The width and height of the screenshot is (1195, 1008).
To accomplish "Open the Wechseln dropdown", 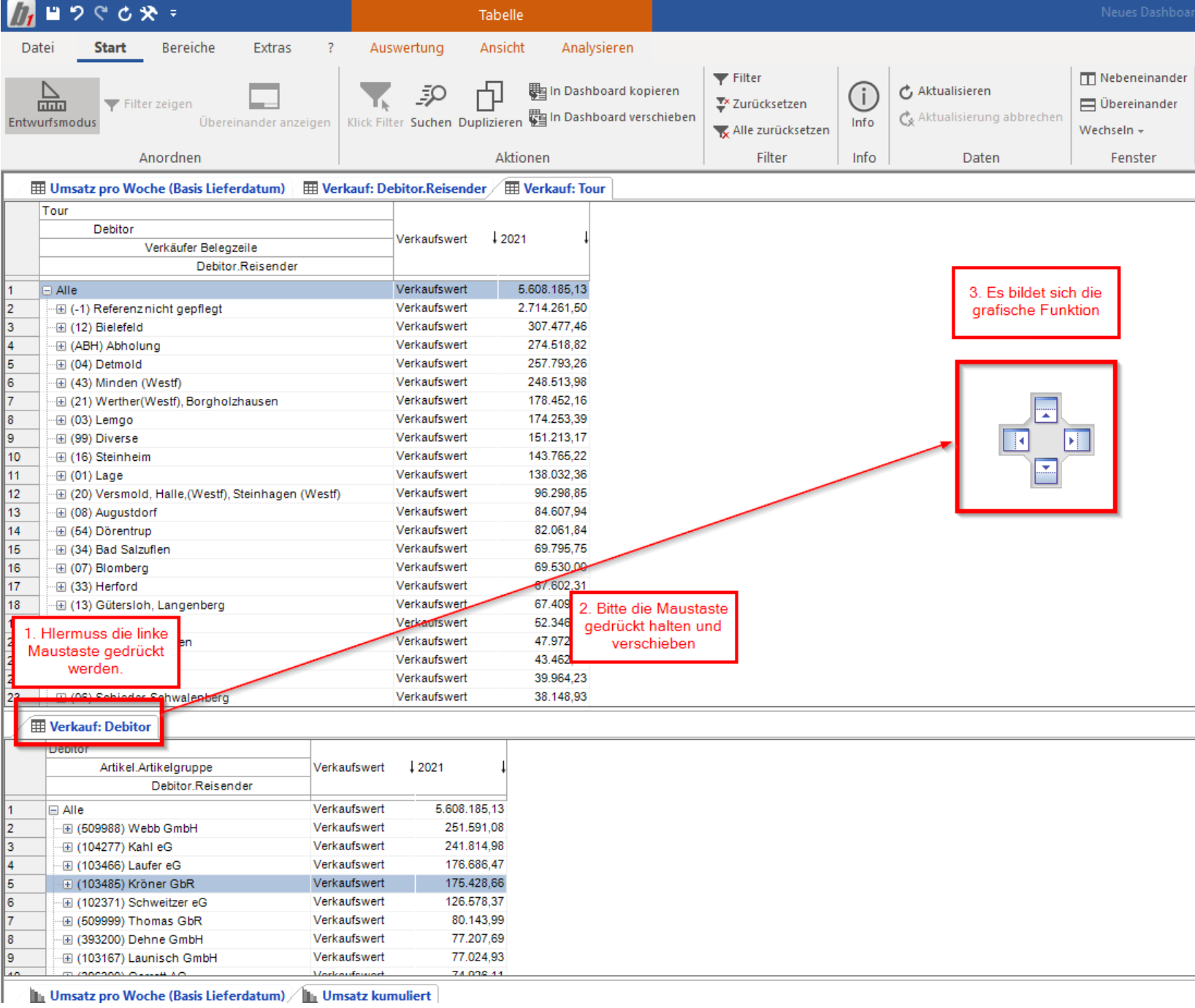I will pos(1111,130).
